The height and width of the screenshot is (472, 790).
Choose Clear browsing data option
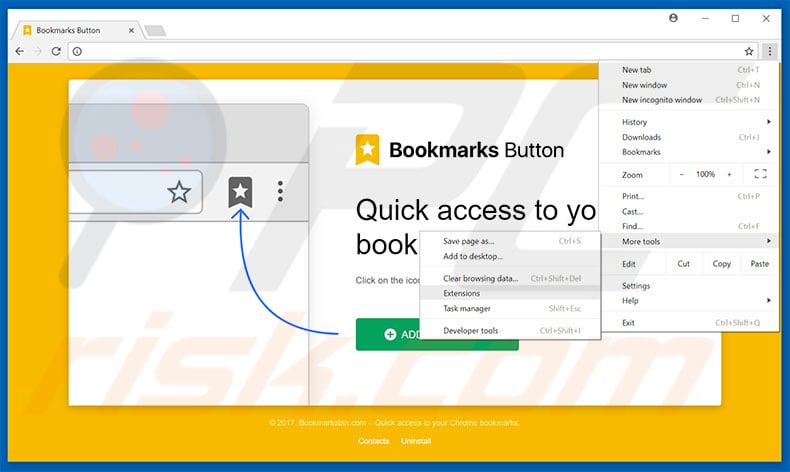(480, 278)
